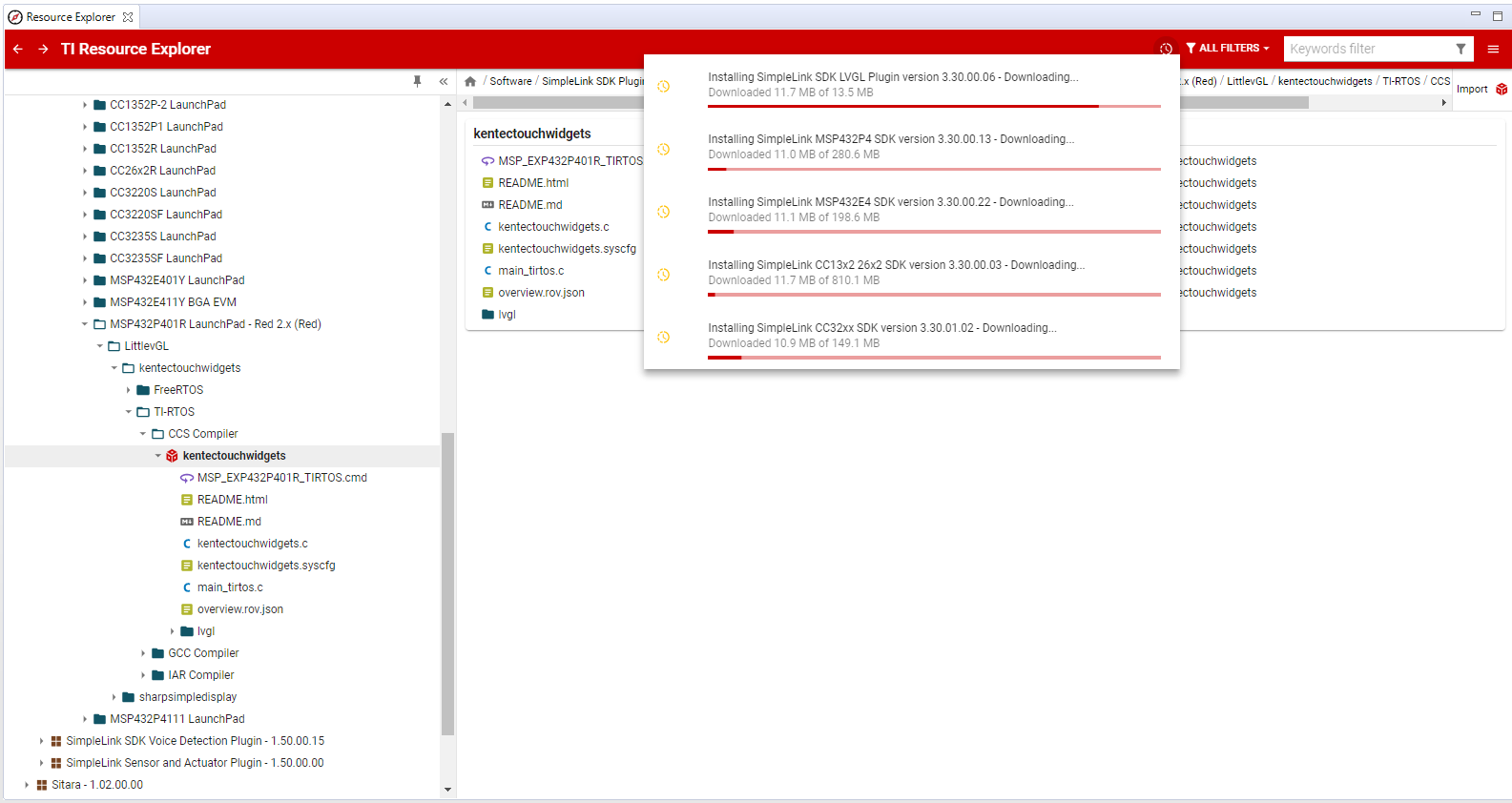The height and width of the screenshot is (803, 1512).
Task: Open kentectouchwidgets.syscfg in the content list
Action: [x=567, y=249]
